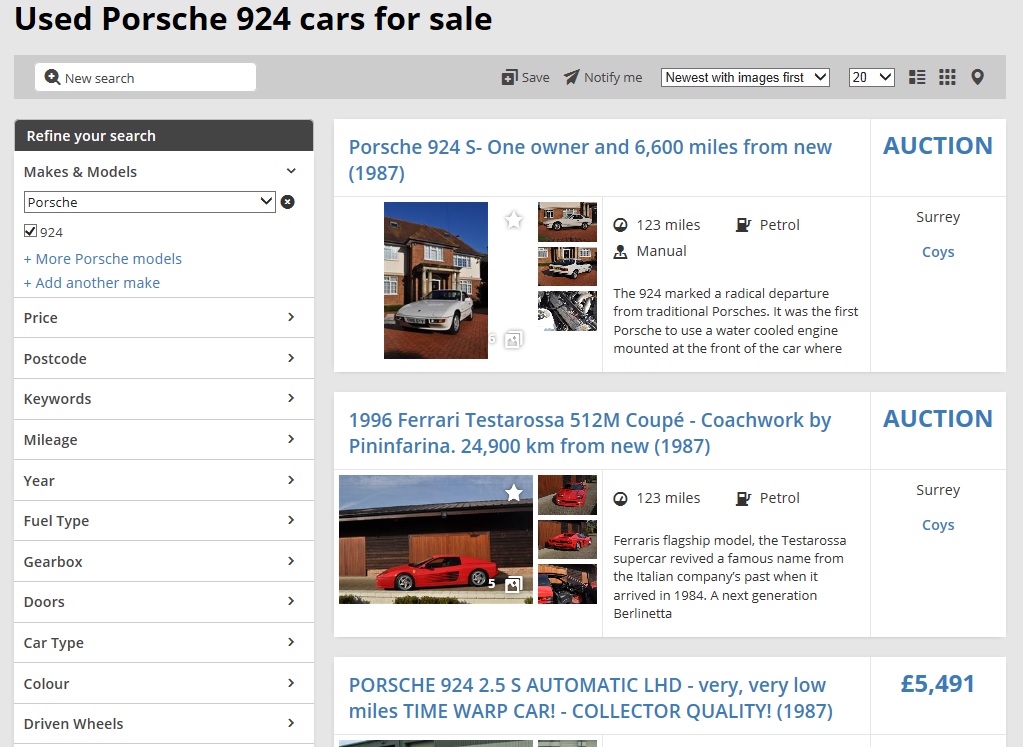
Task: Collapse the Makes & Models section
Action: 291,172
